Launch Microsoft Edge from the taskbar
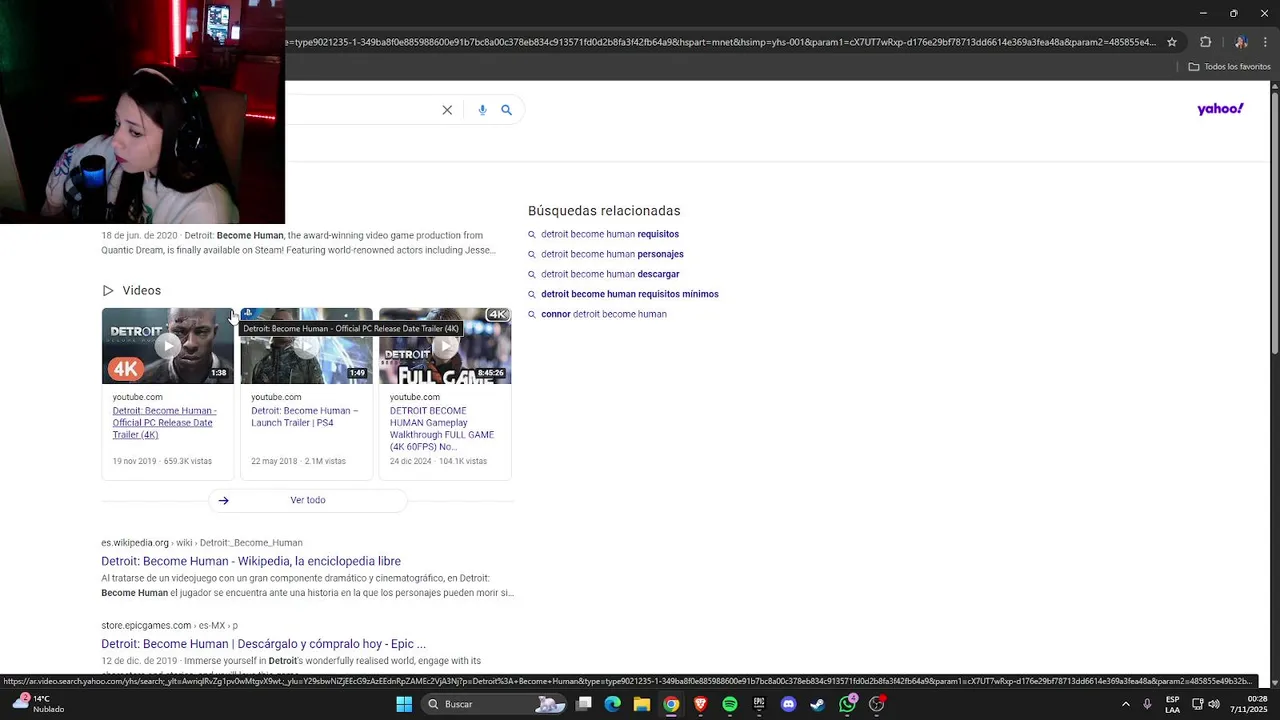Image resolution: width=1280 pixels, height=720 pixels. point(613,704)
